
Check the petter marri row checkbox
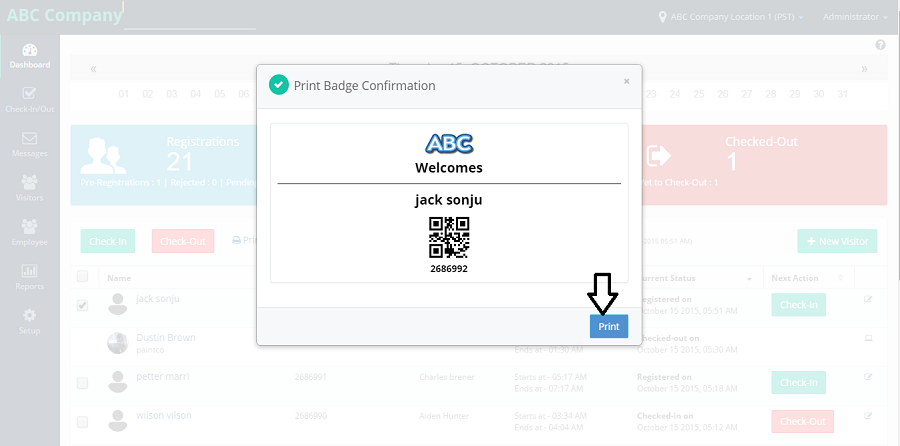tap(83, 383)
